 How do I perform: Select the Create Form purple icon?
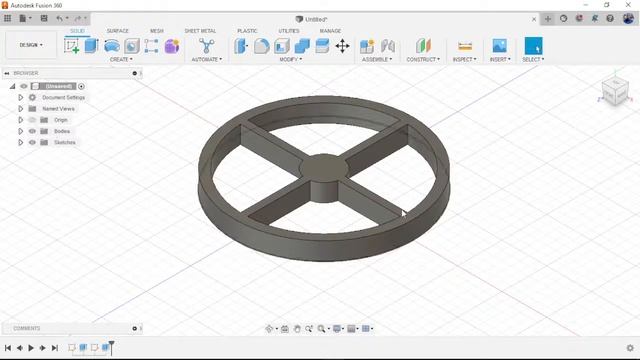(x=172, y=46)
